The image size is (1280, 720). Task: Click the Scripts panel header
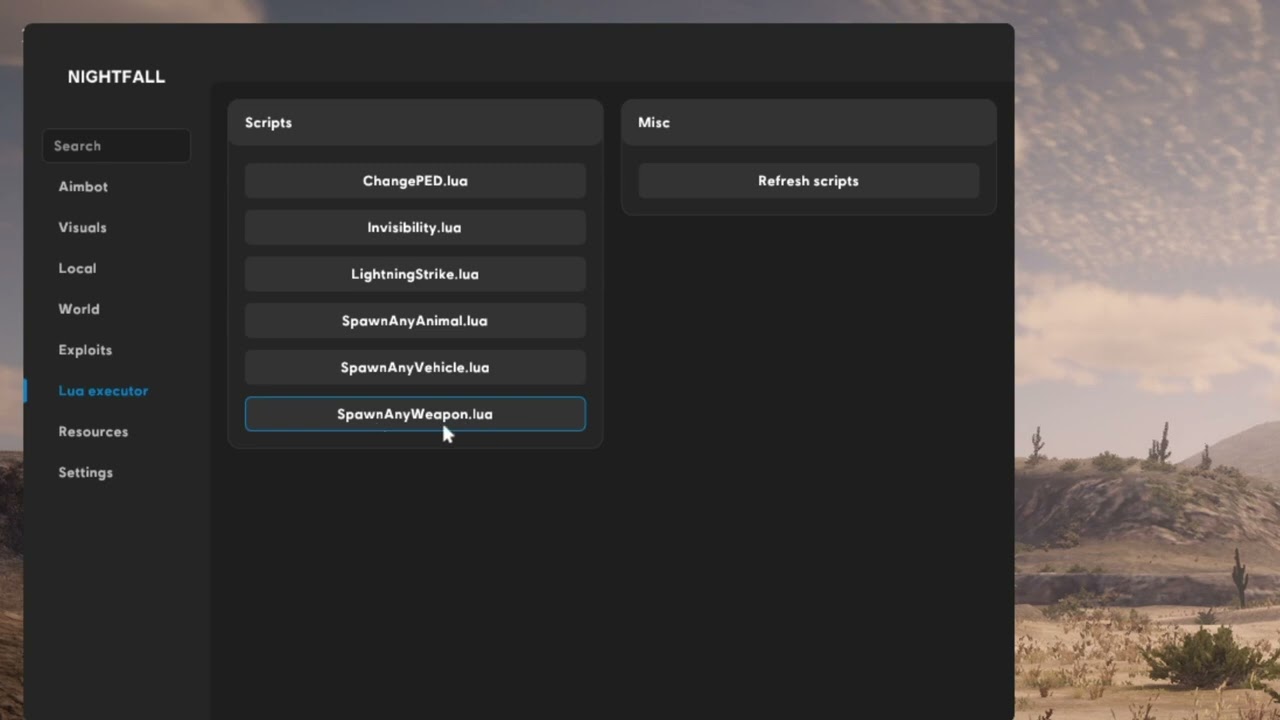point(415,122)
